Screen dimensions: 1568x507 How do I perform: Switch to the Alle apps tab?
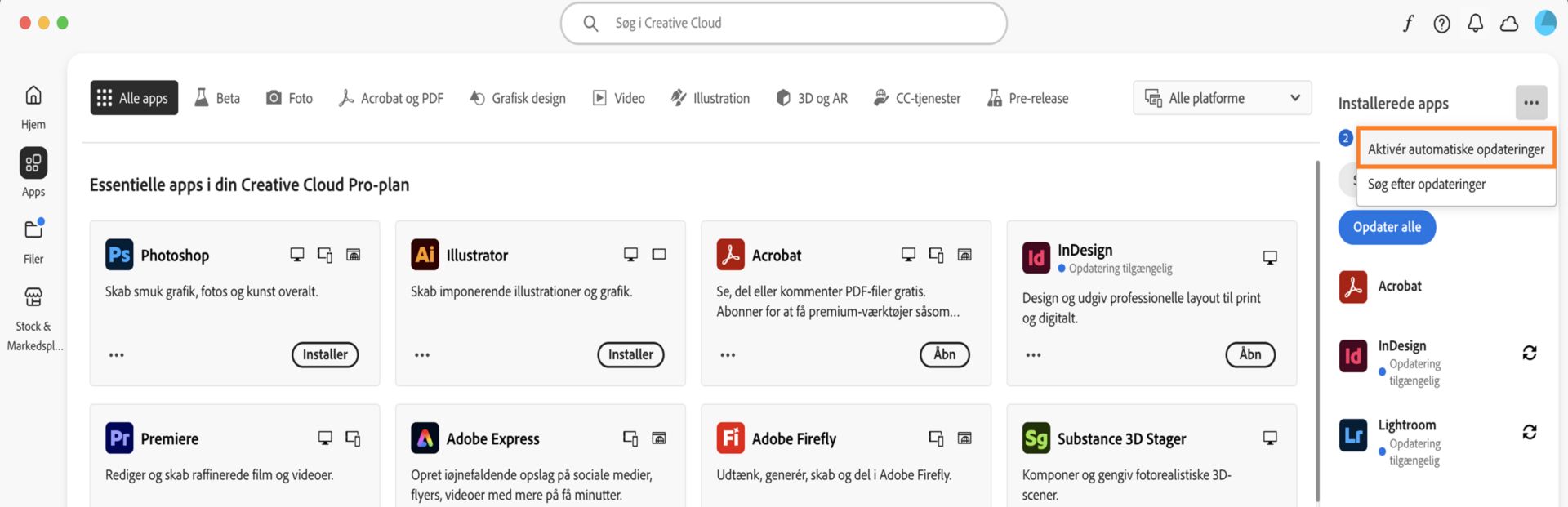[x=134, y=98]
